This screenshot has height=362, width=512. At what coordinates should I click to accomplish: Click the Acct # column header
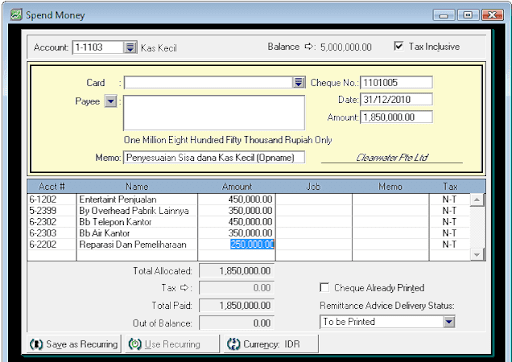[x=52, y=186]
